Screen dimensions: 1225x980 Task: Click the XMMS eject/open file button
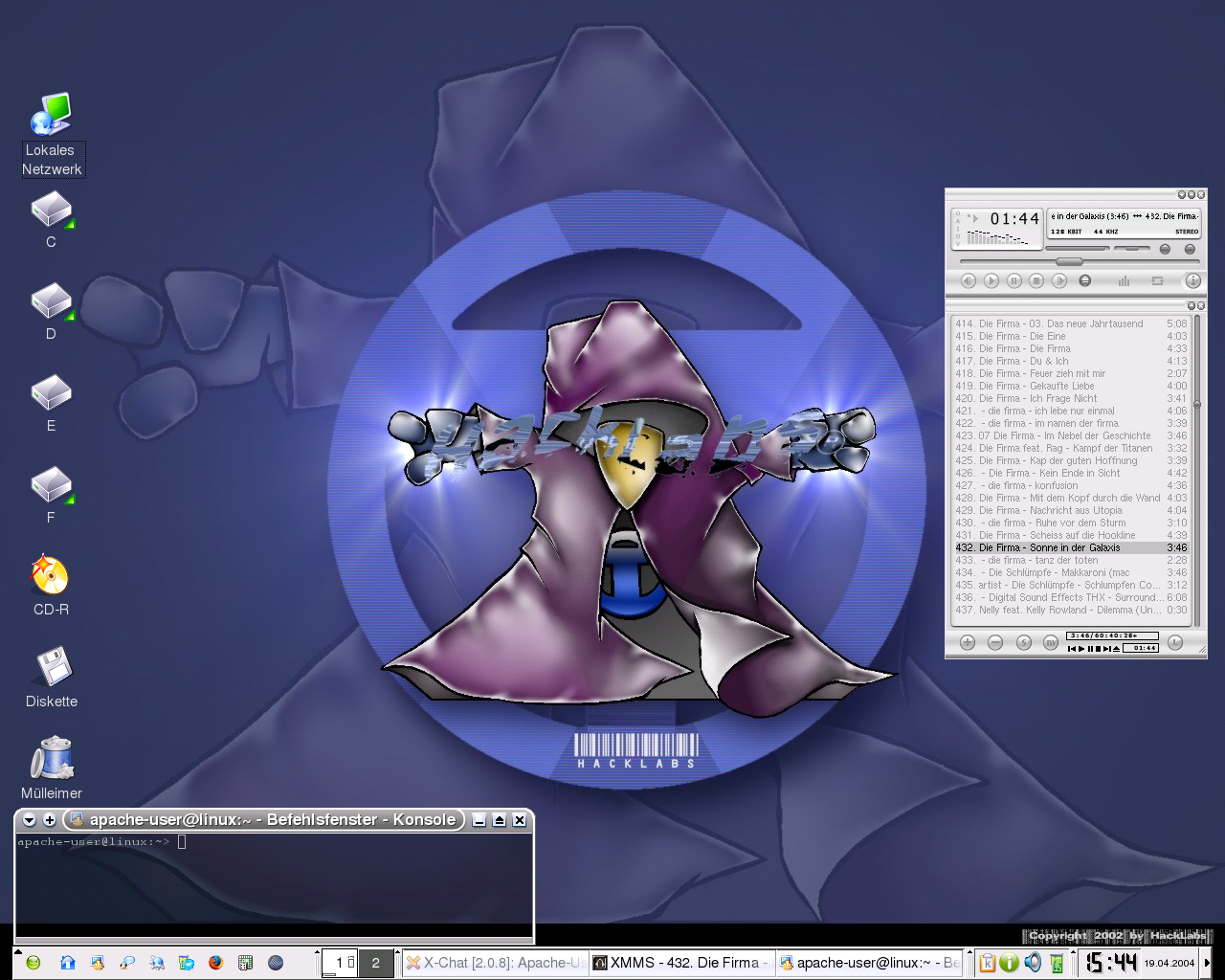tap(1084, 280)
